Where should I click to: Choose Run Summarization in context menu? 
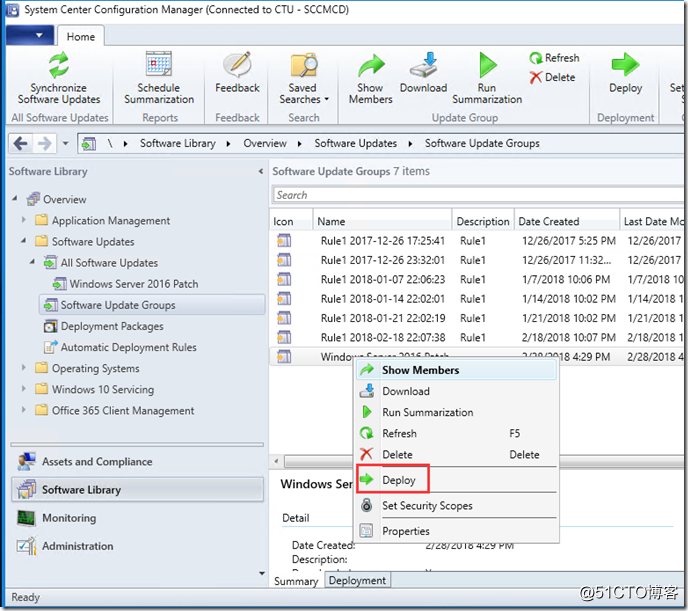pos(456,412)
